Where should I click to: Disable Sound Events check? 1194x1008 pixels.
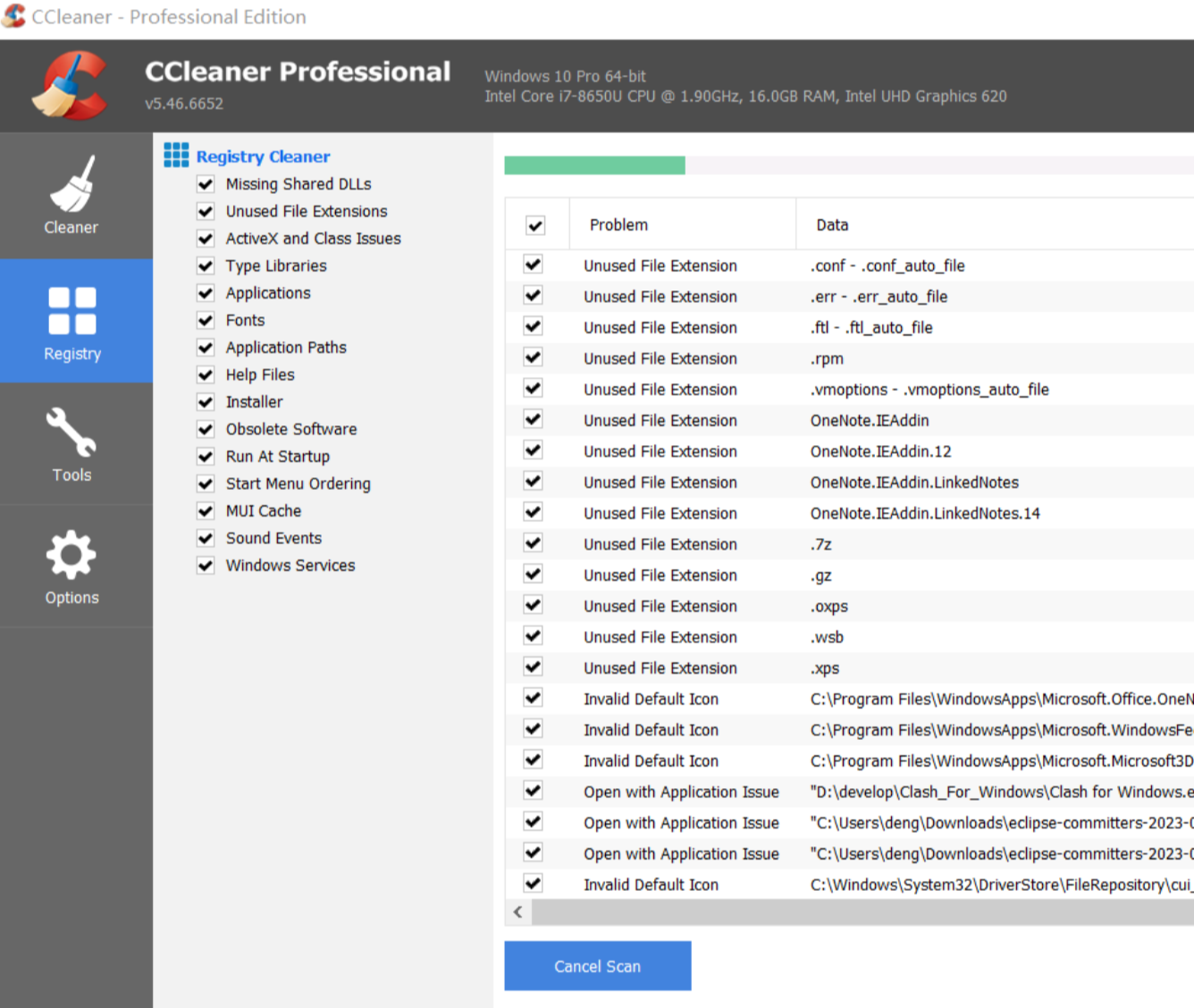pyautogui.click(x=206, y=539)
